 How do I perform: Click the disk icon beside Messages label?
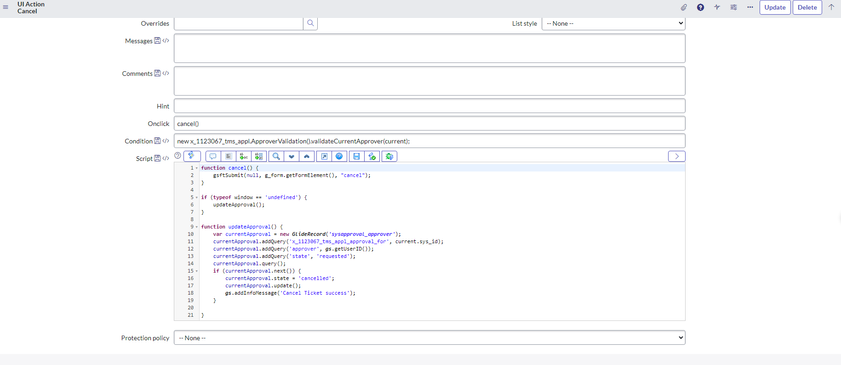(158, 41)
